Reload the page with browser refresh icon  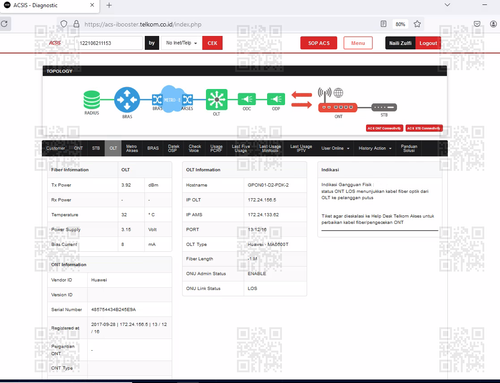[x=4, y=24]
